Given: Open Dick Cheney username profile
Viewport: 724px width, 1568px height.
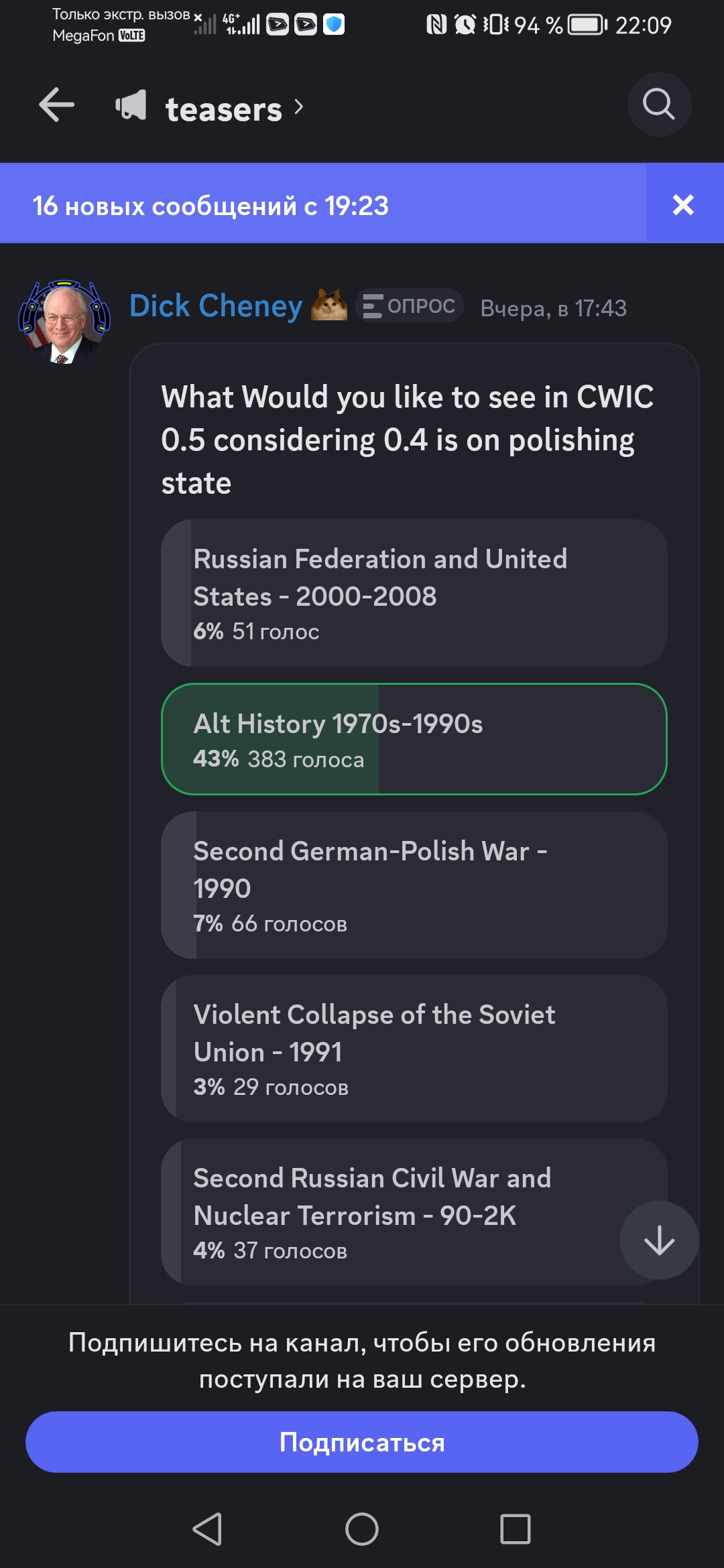Looking at the screenshot, I should [x=215, y=306].
